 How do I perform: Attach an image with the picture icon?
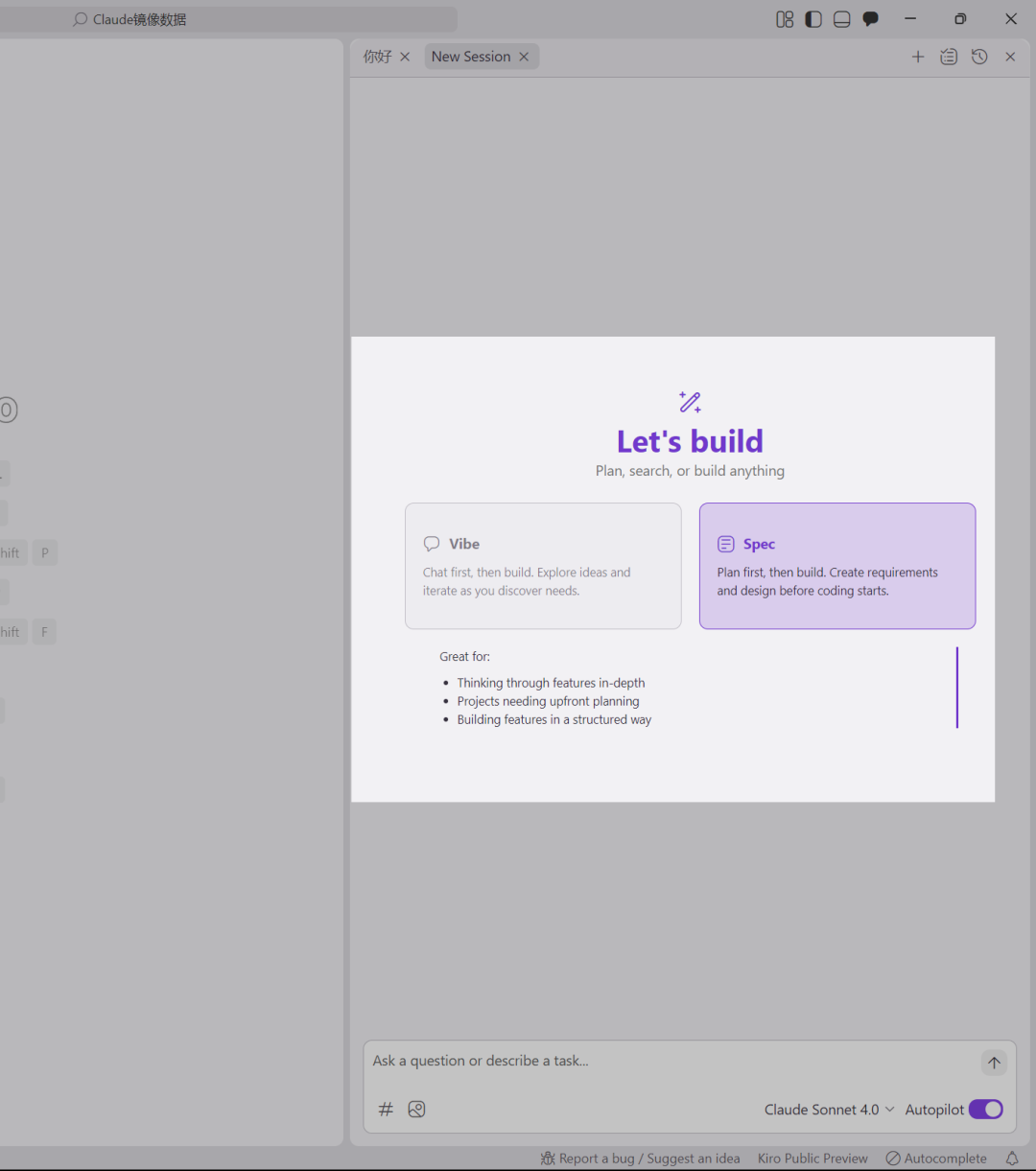pyautogui.click(x=416, y=1110)
